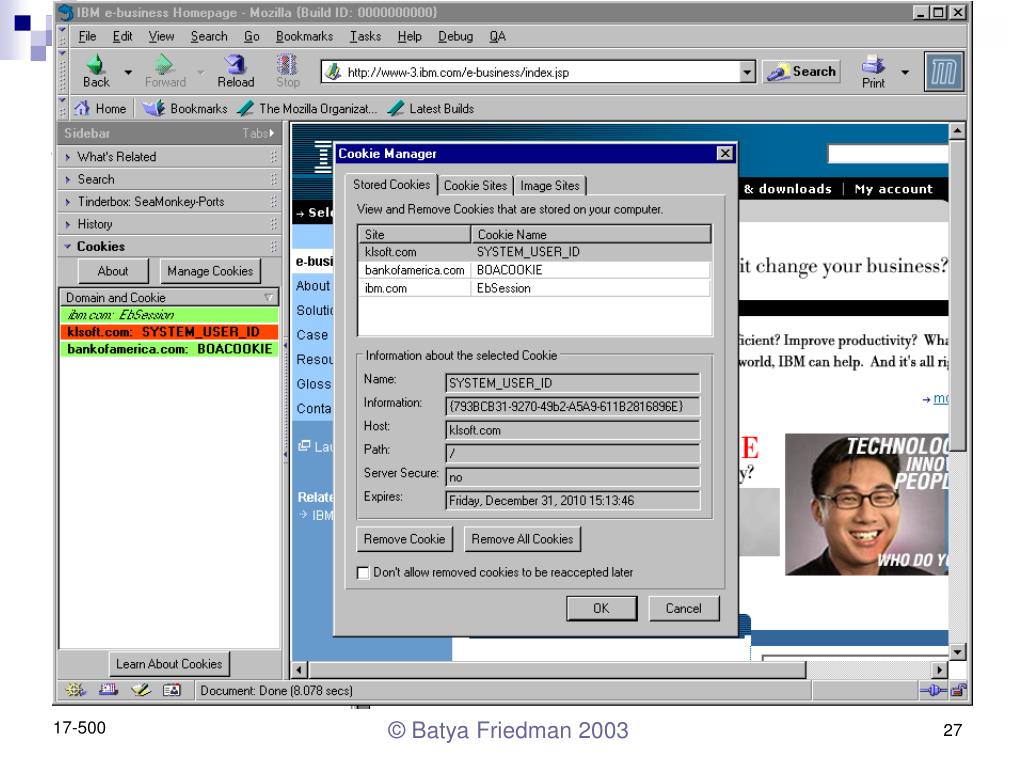This screenshot has width=1024, height=768.
Task: Select ibm.com: EbSession in sidebar list
Action: (x=169, y=315)
